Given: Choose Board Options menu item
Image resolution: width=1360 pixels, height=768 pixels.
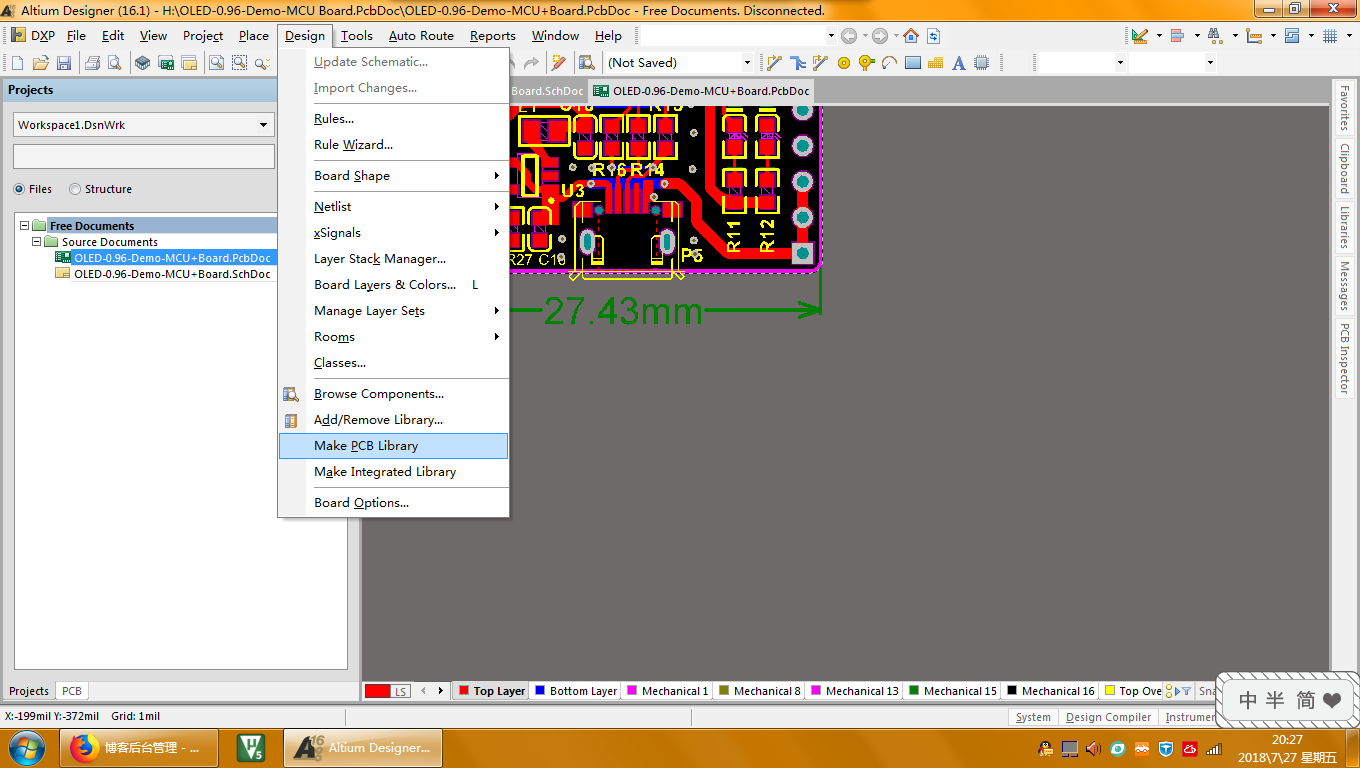Looking at the screenshot, I should pyautogui.click(x=393, y=503).
